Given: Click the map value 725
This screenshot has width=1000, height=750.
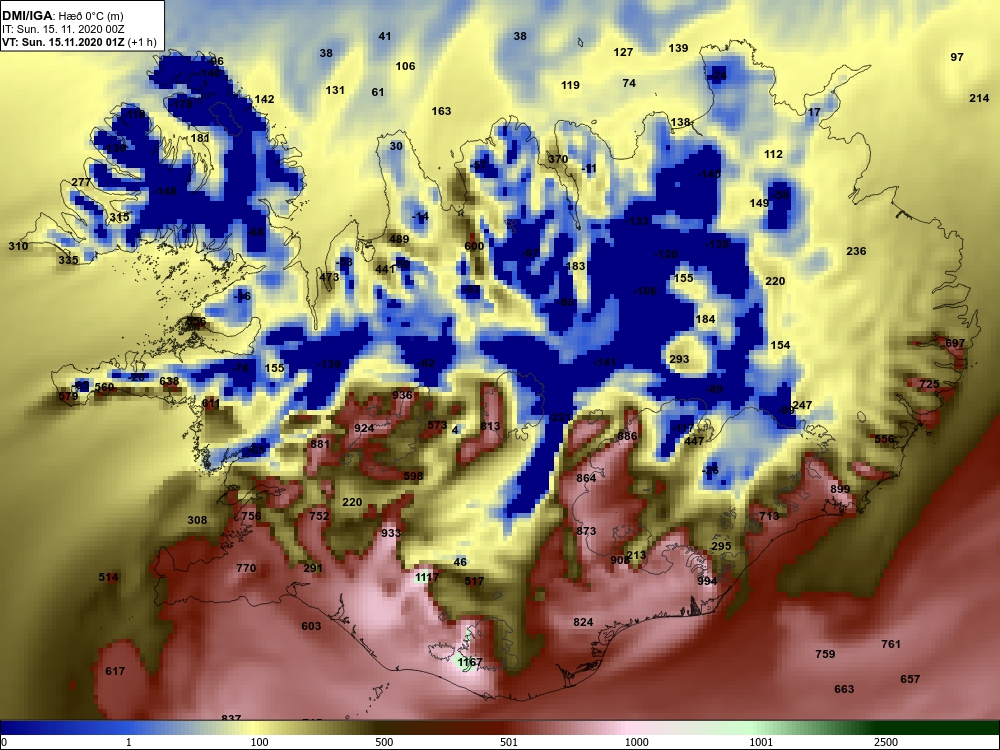Looking at the screenshot, I should (929, 384).
